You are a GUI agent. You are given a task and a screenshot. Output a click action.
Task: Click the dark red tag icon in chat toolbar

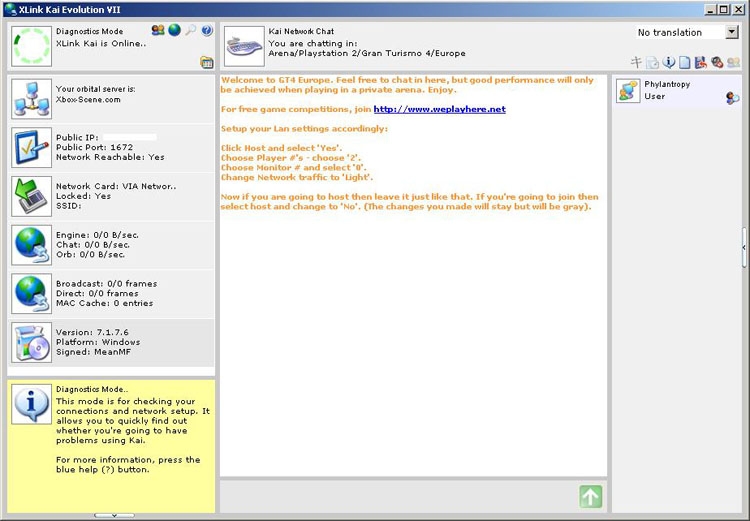coord(717,62)
